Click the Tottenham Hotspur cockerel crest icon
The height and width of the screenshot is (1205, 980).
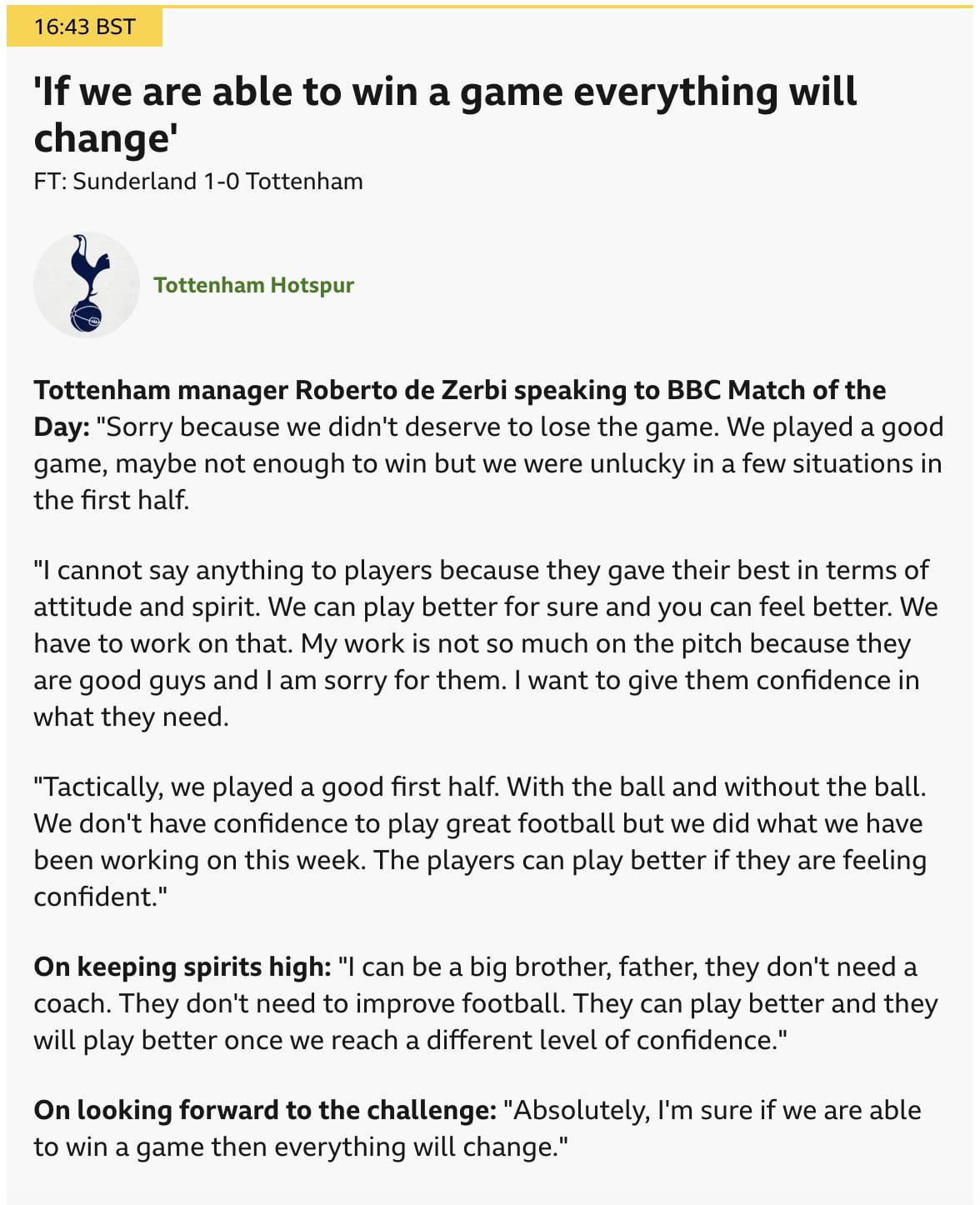coord(86,285)
